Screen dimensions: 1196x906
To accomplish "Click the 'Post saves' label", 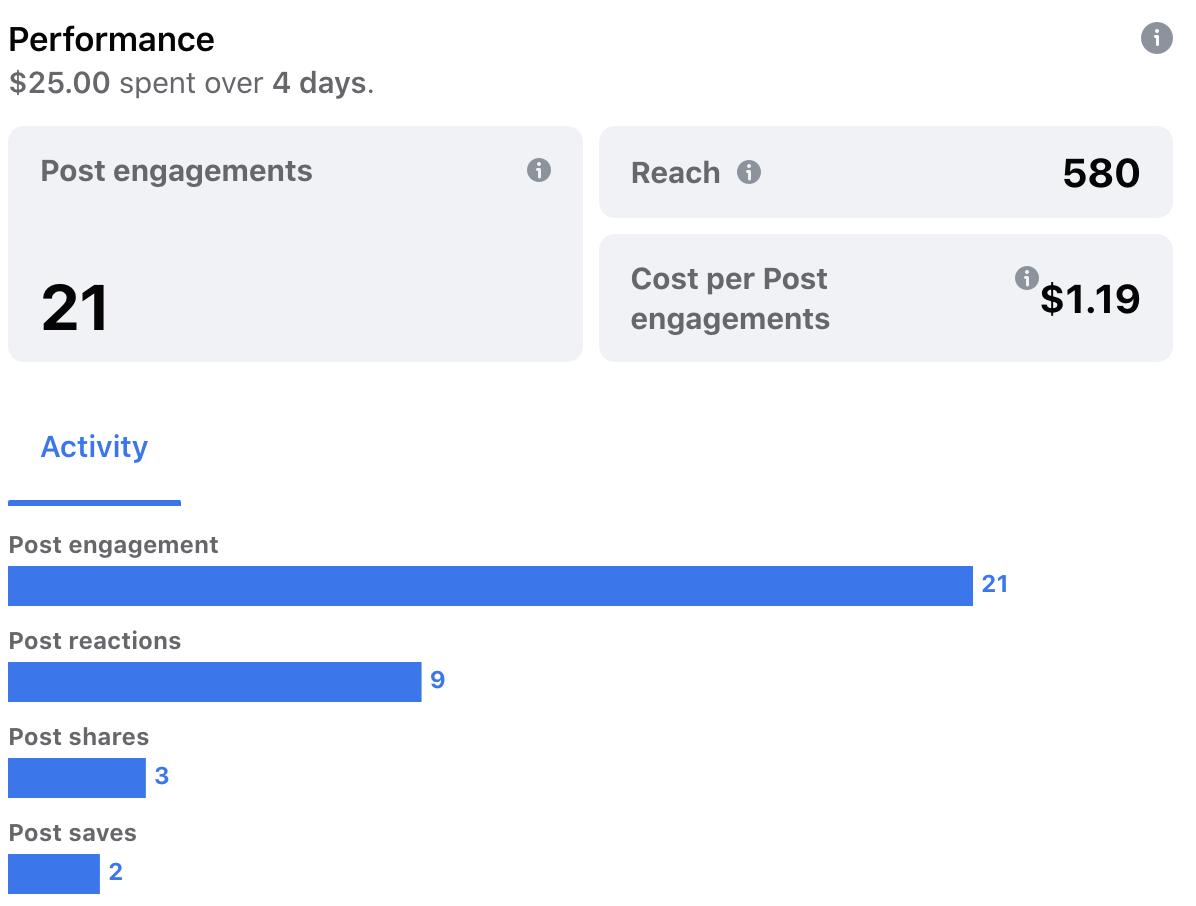I will (x=73, y=833).
